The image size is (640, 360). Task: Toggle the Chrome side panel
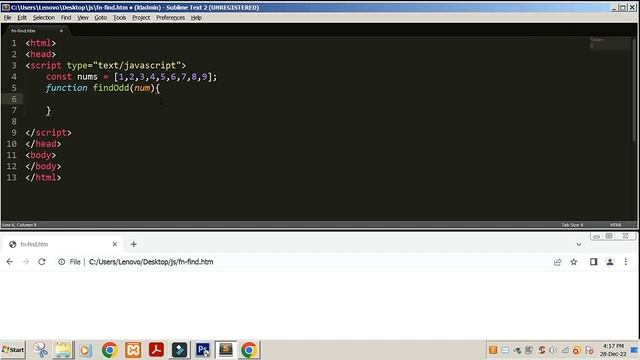pos(593,262)
